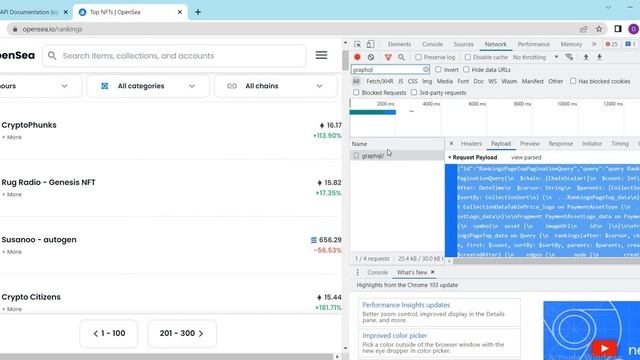Click the export HAR download arrow
Image resolution: width=640 pixels, height=360 pixels.
click(x=599, y=57)
